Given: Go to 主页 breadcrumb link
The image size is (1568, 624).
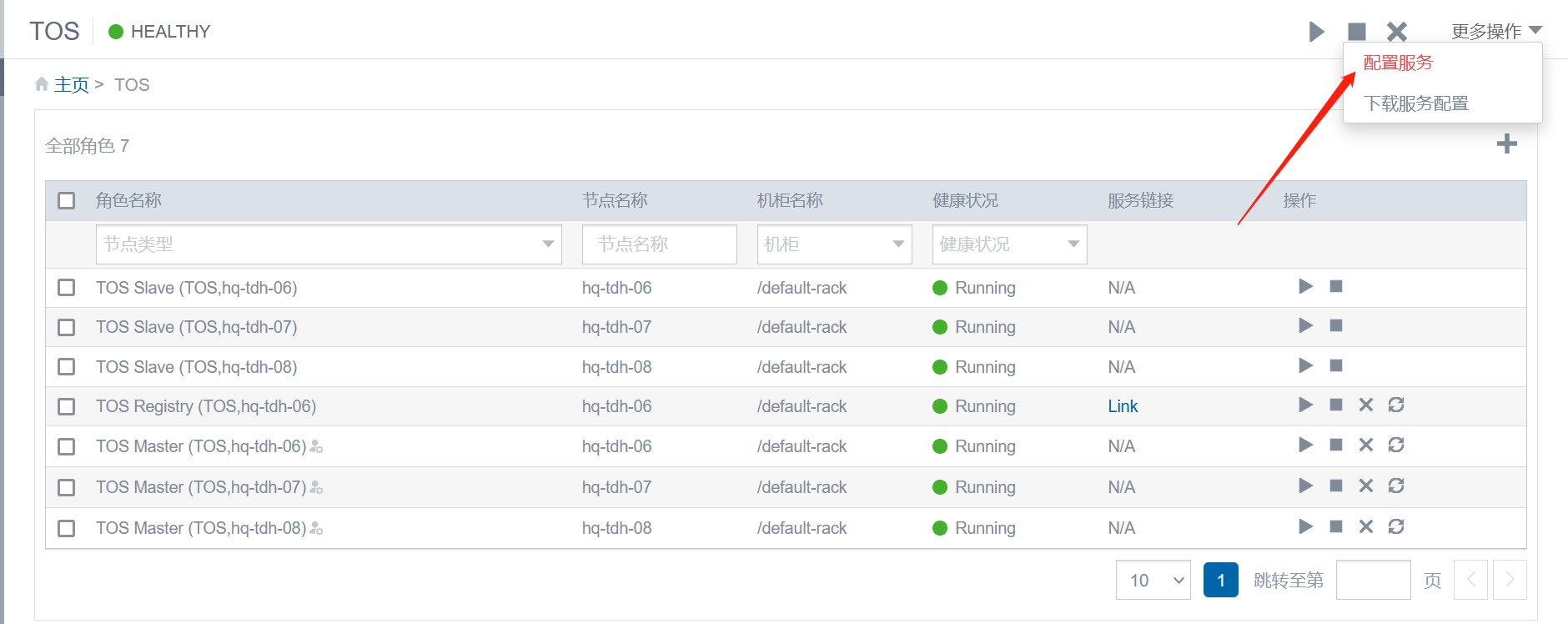Looking at the screenshot, I should pos(72,84).
